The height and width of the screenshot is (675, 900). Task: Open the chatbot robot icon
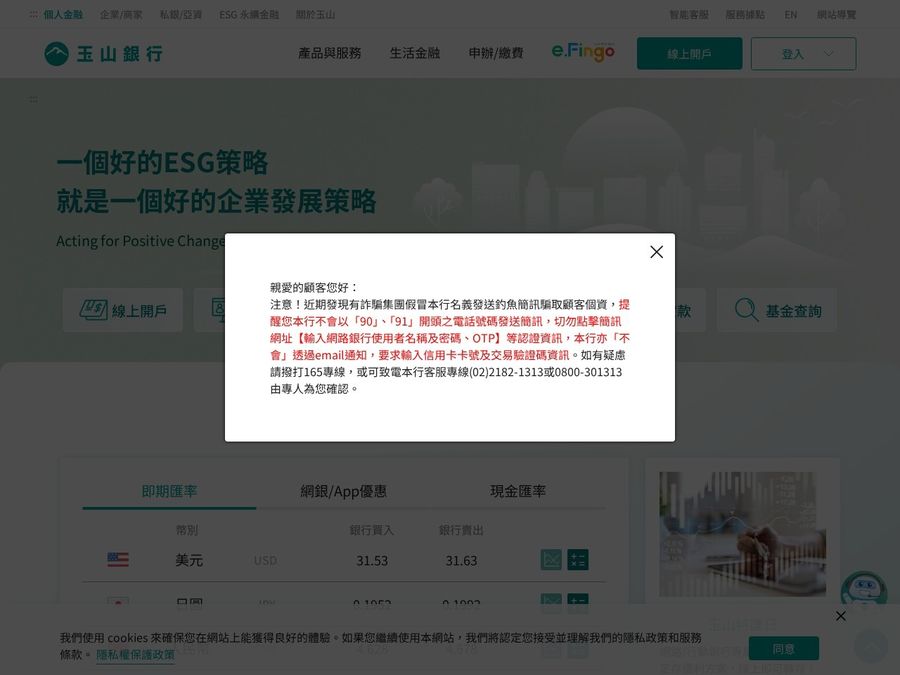click(x=863, y=589)
